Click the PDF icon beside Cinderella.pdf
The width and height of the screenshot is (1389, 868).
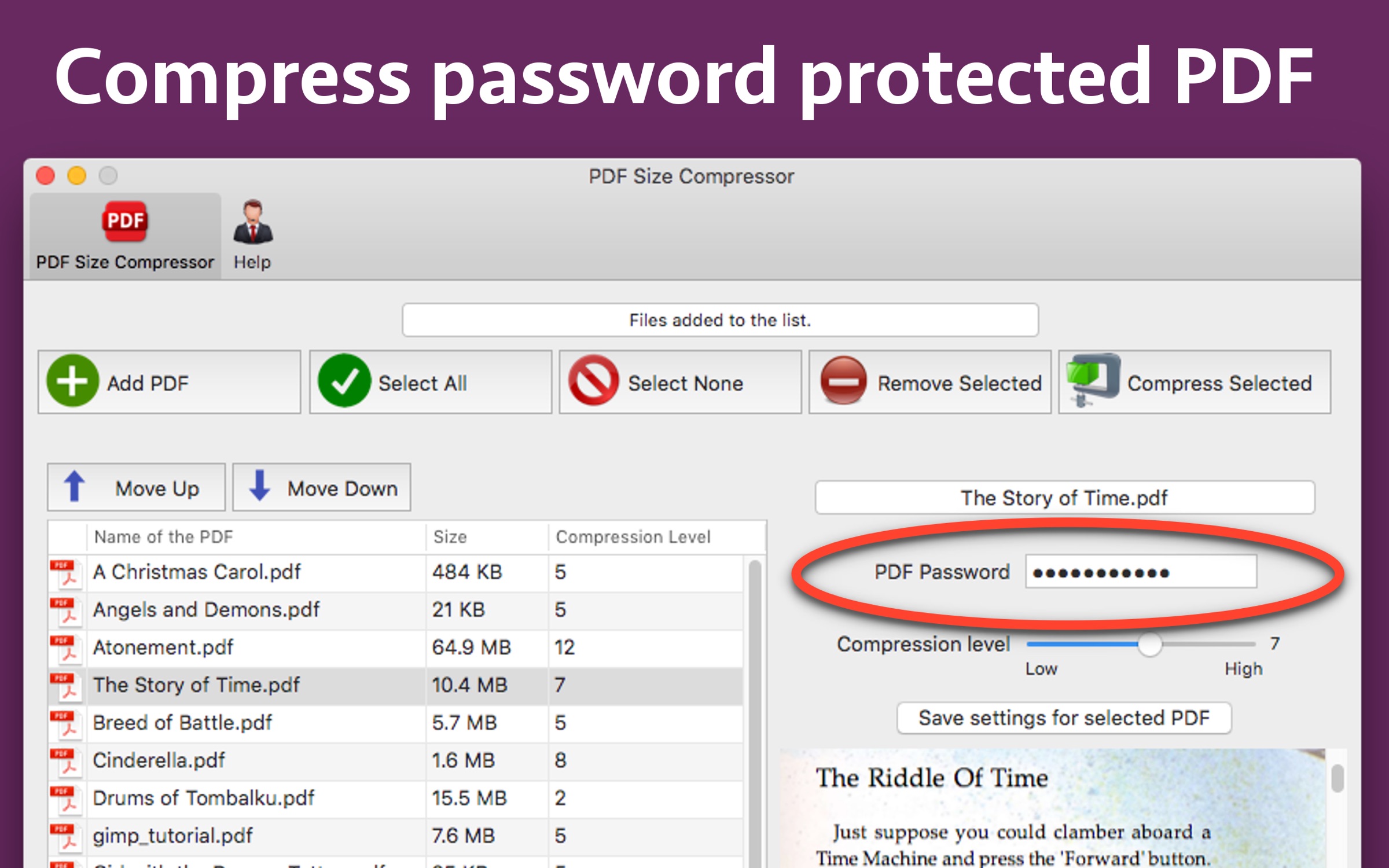coord(65,760)
